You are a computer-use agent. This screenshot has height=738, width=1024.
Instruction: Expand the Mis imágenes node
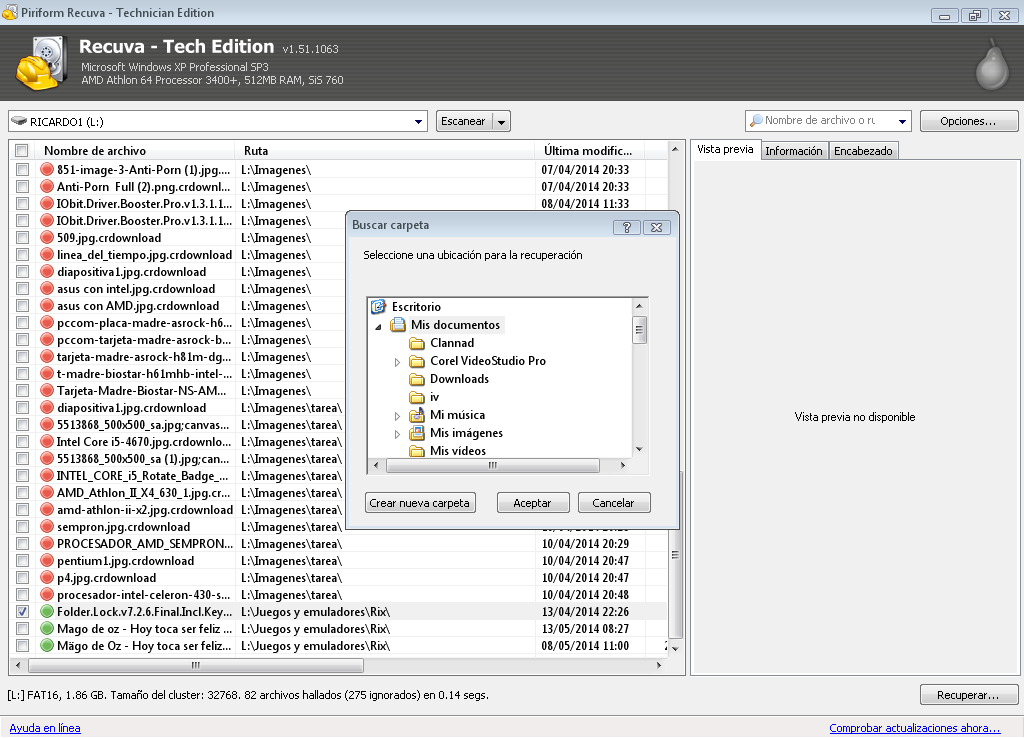coord(397,434)
